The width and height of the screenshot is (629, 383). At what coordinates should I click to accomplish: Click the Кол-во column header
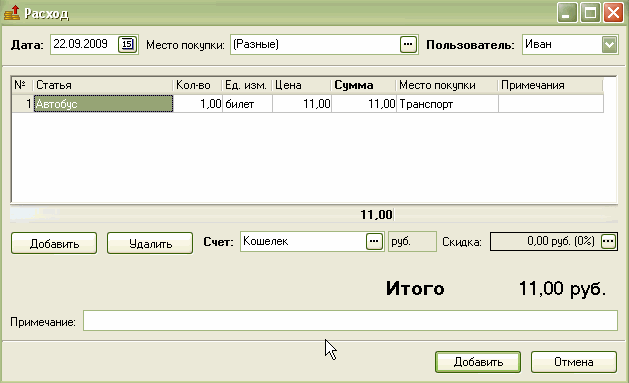tap(198, 85)
